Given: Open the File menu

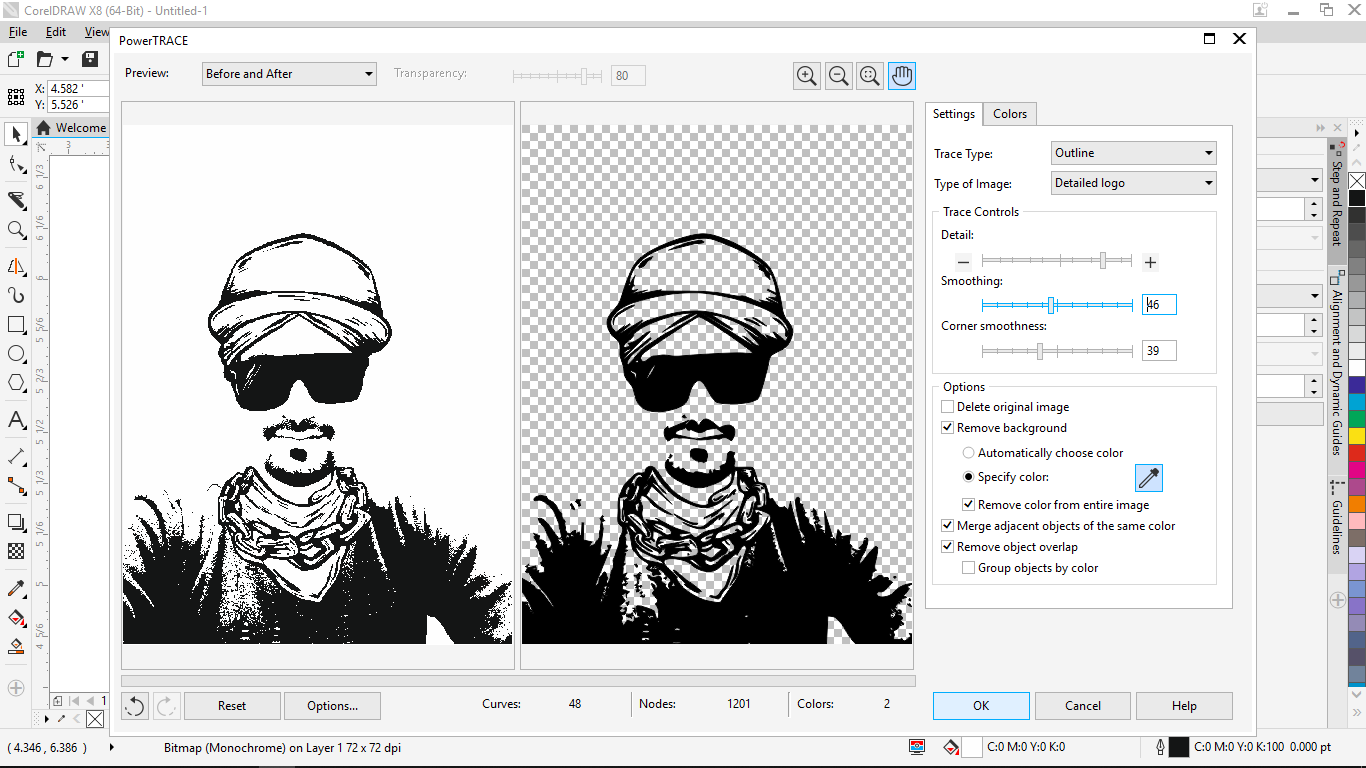Looking at the screenshot, I should [x=18, y=32].
